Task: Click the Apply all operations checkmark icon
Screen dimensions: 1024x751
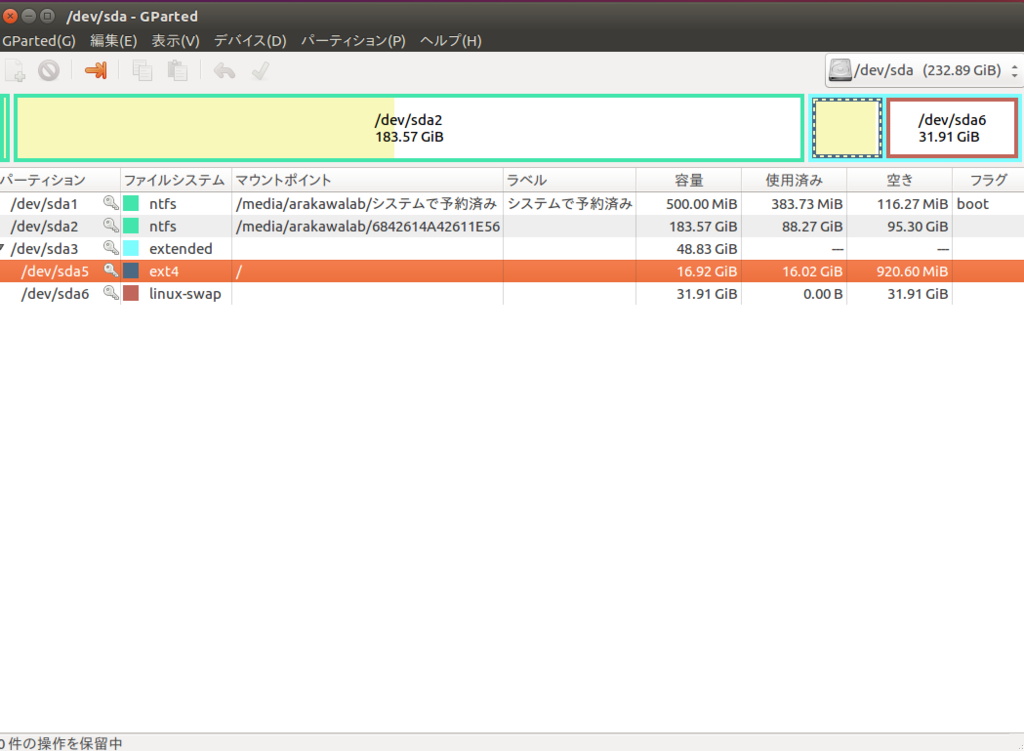Action: (x=260, y=71)
